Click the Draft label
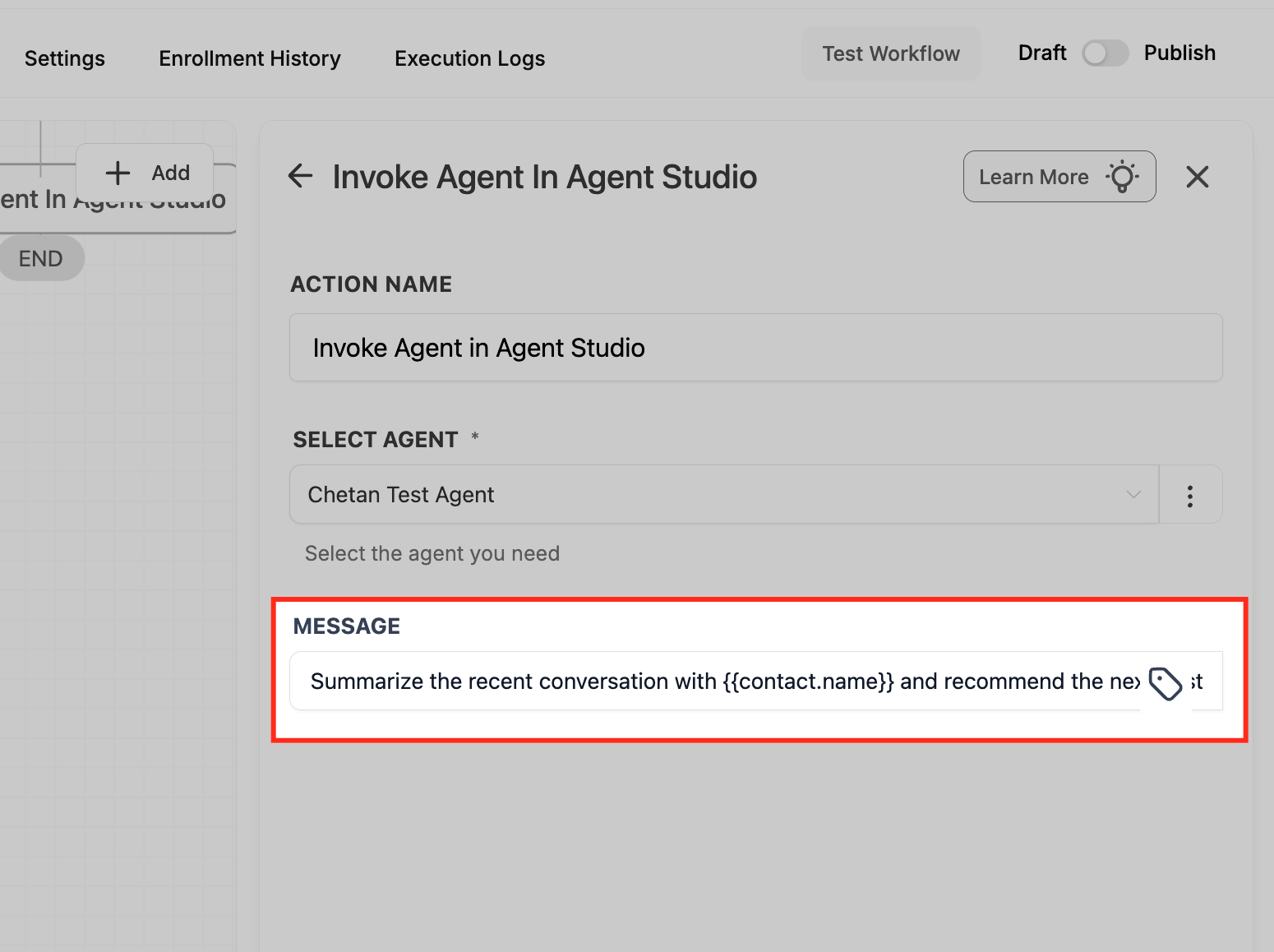 point(1042,53)
